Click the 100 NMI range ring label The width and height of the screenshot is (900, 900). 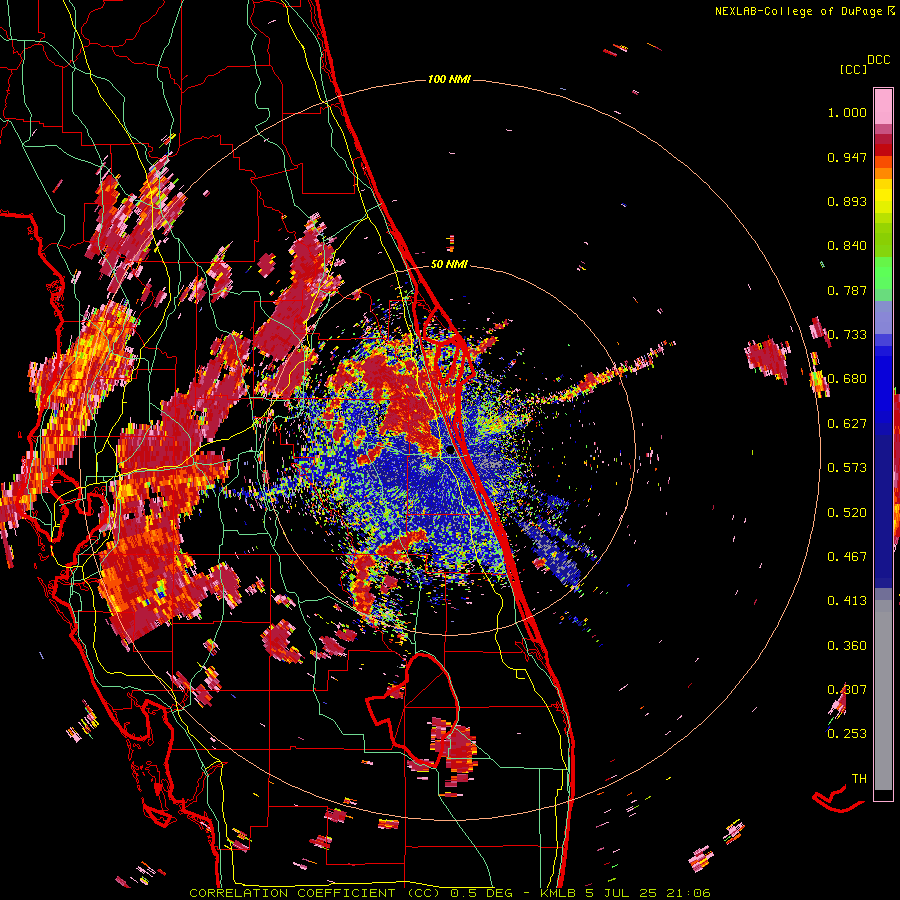449,79
